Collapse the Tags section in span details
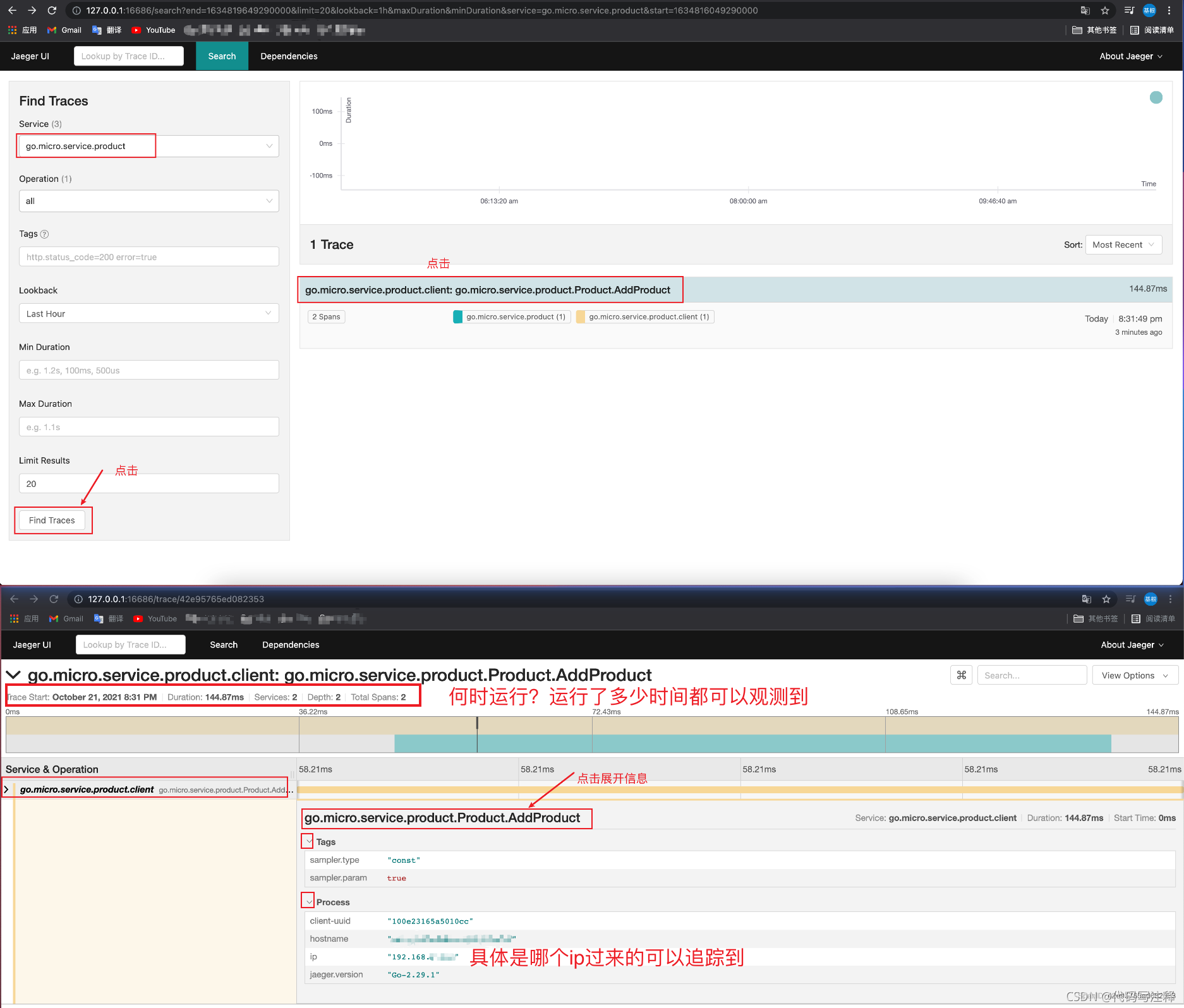 point(308,841)
